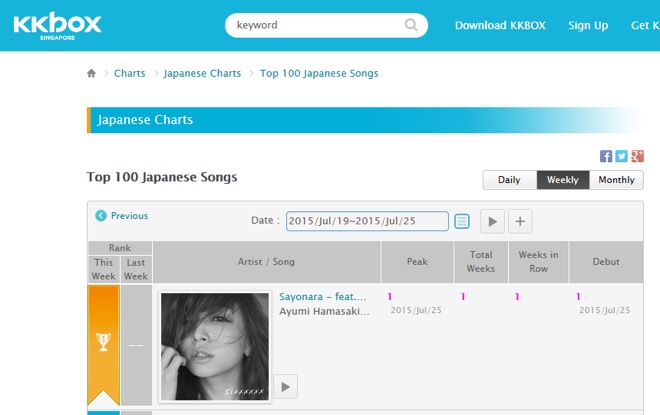
Task: Share chart on Facebook
Action: pos(606,156)
